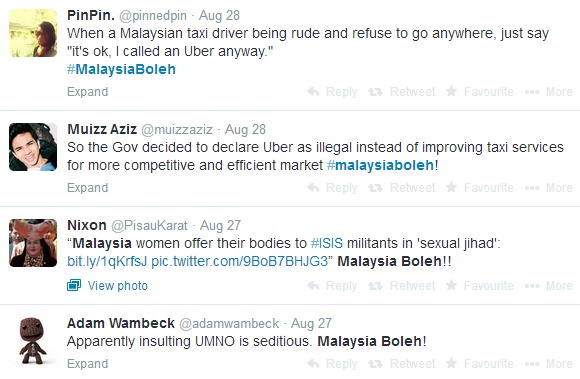Open the #MalaysiaBoleh hashtag in PinPin's tweet
Image resolution: width=580 pixels, height=379 pixels.
click(121, 70)
